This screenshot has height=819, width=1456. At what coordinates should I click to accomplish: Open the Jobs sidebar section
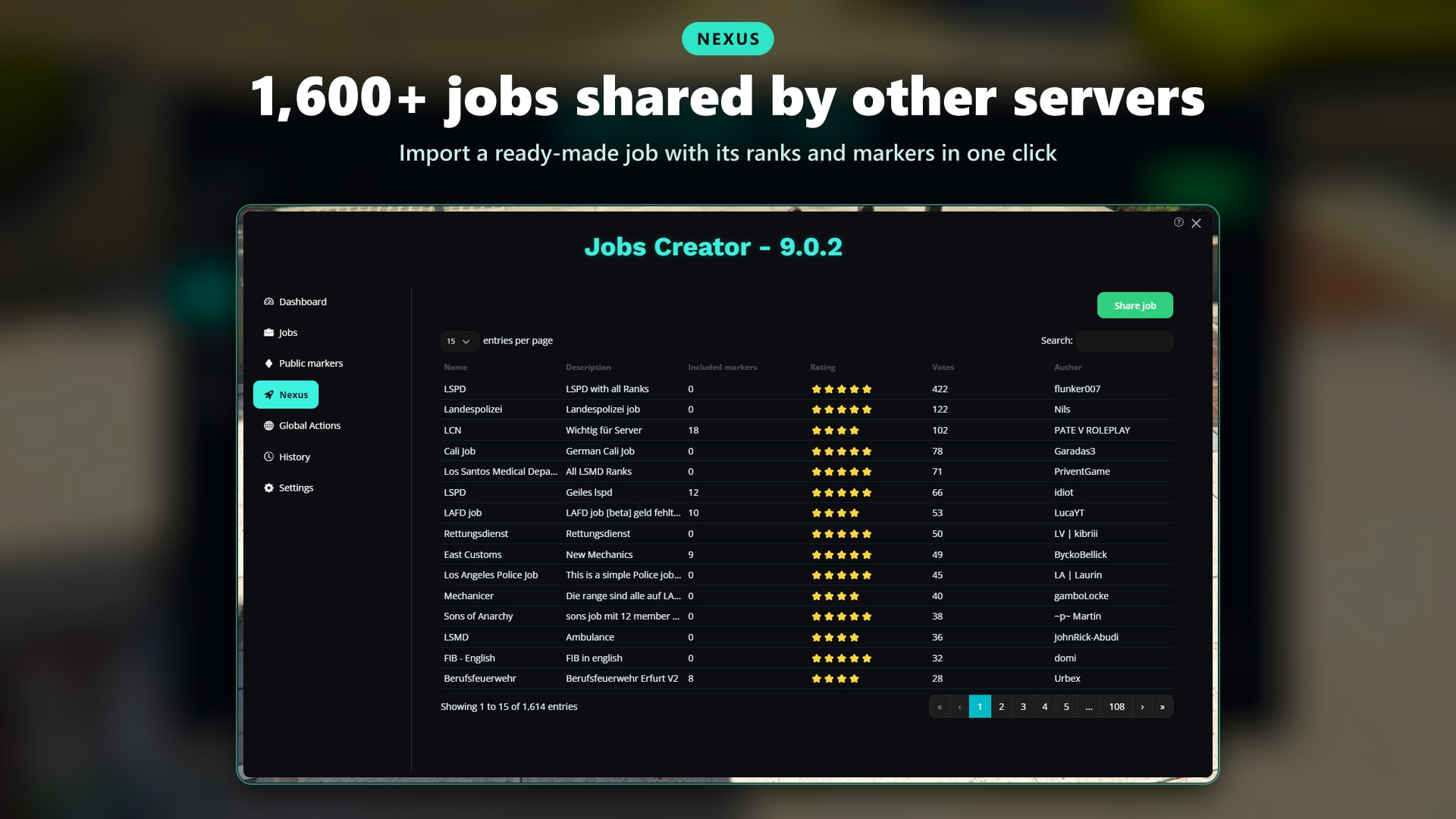click(x=281, y=333)
